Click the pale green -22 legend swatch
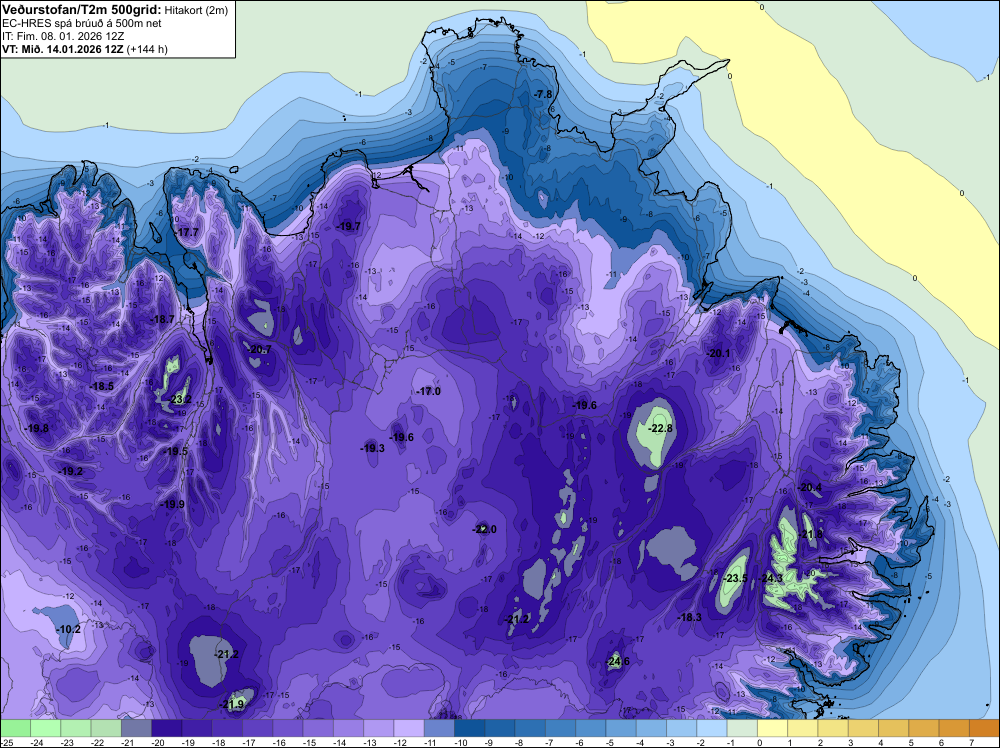The height and width of the screenshot is (748, 1000). pyautogui.click(x=106, y=728)
